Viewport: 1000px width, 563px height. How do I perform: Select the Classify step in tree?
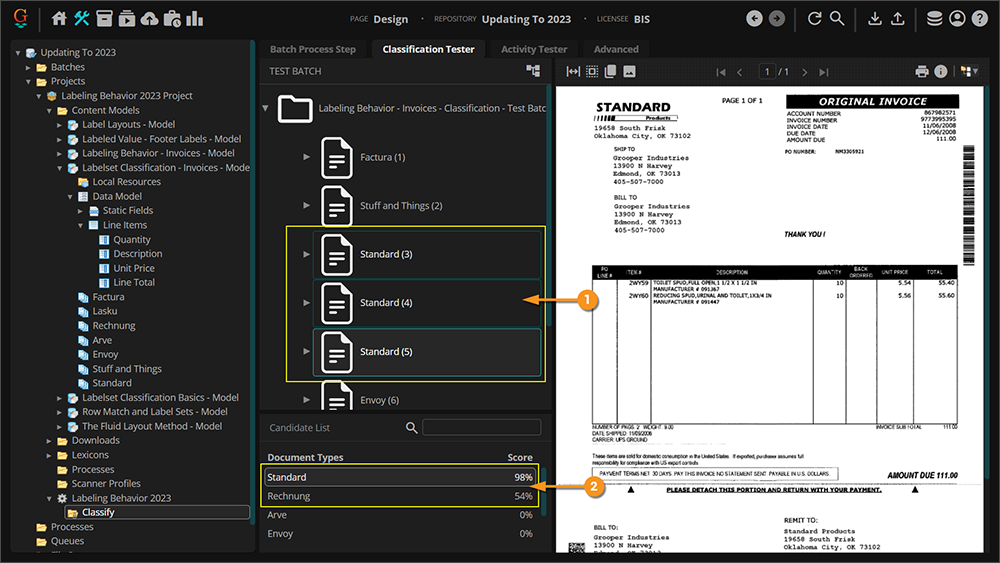pyautogui.click(x=98, y=512)
